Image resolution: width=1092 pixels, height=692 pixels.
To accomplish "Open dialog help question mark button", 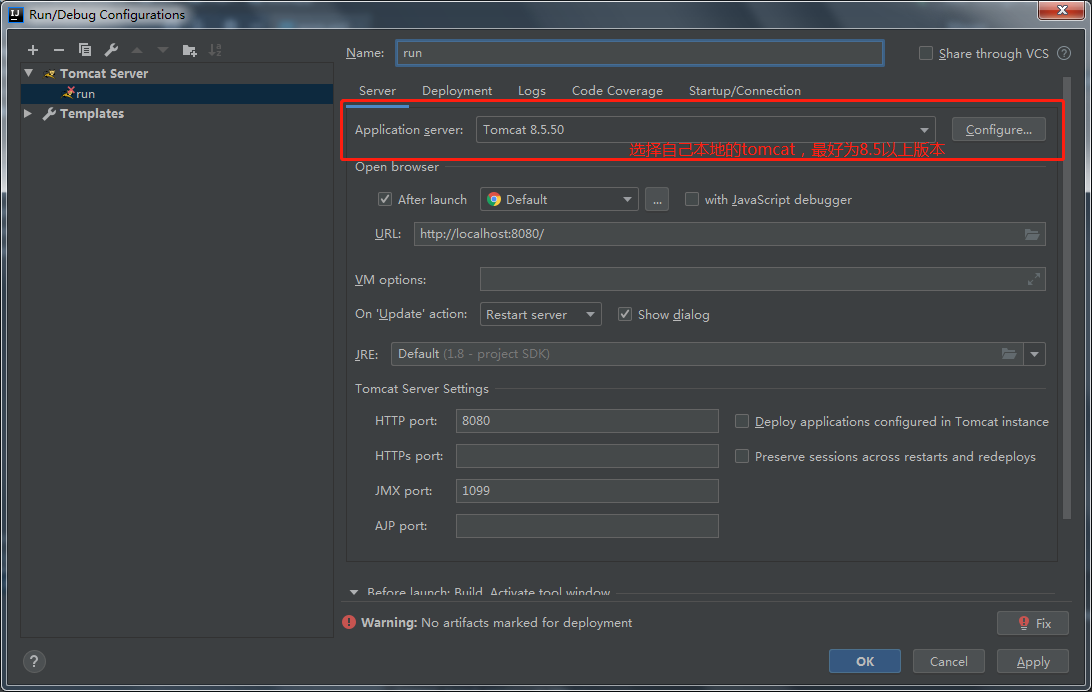I will click(x=34, y=661).
